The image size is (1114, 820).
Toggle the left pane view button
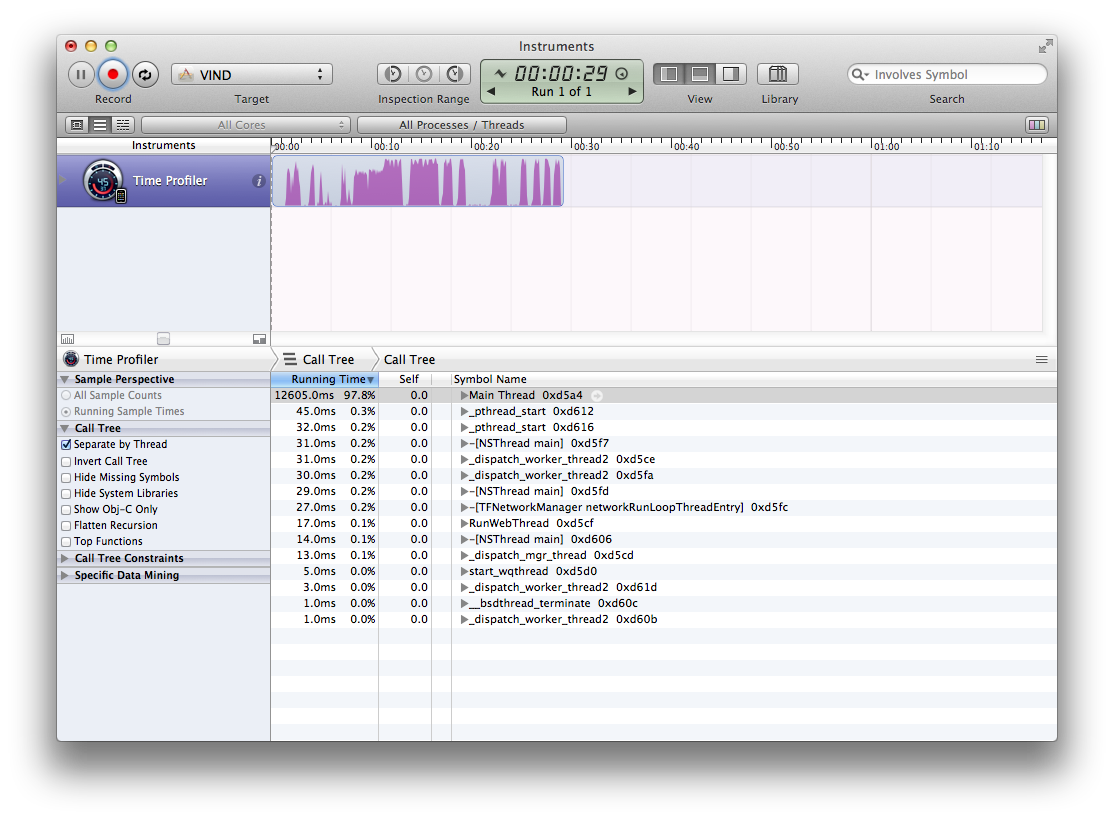point(669,74)
